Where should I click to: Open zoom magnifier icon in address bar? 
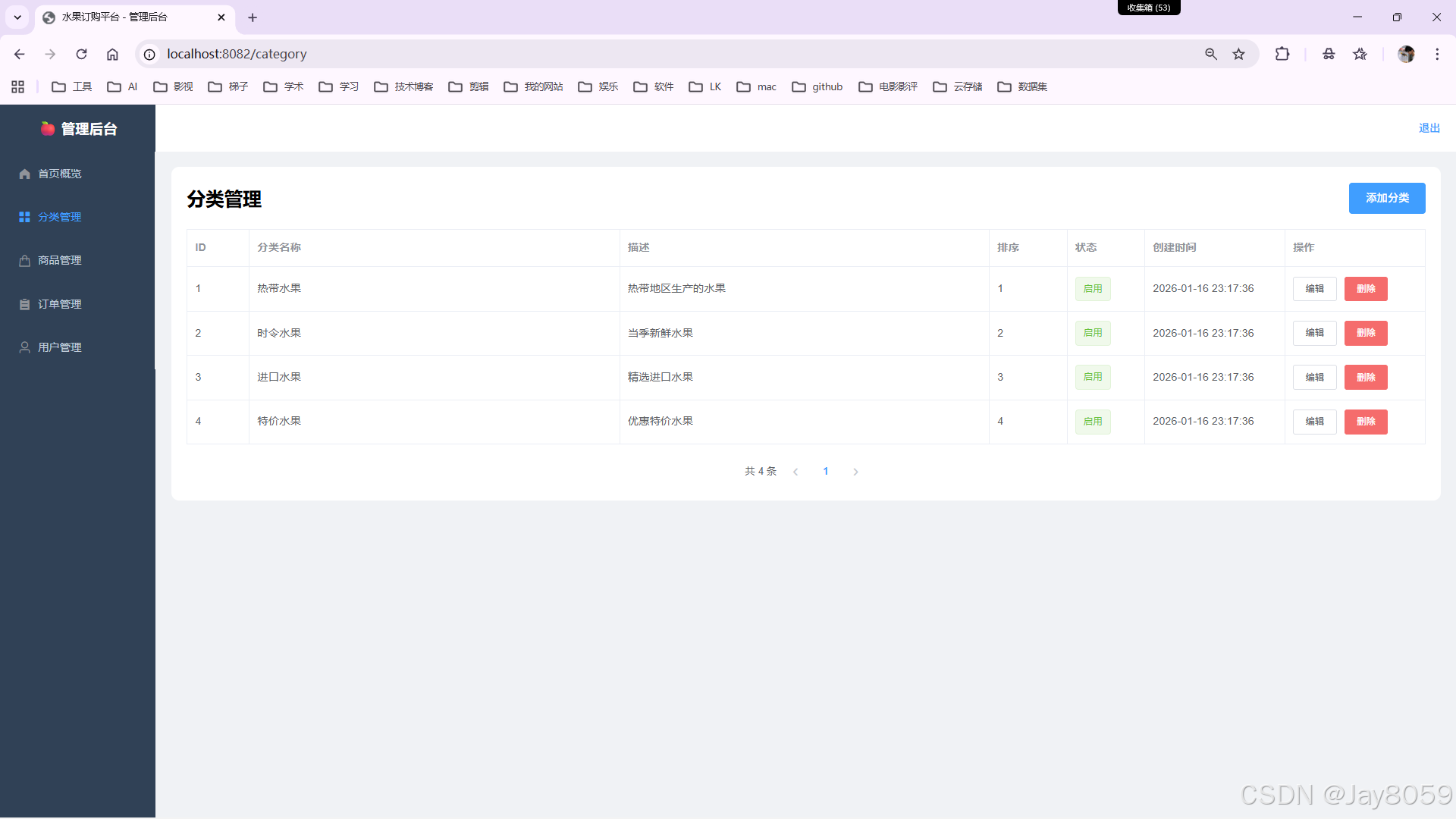coord(1210,54)
